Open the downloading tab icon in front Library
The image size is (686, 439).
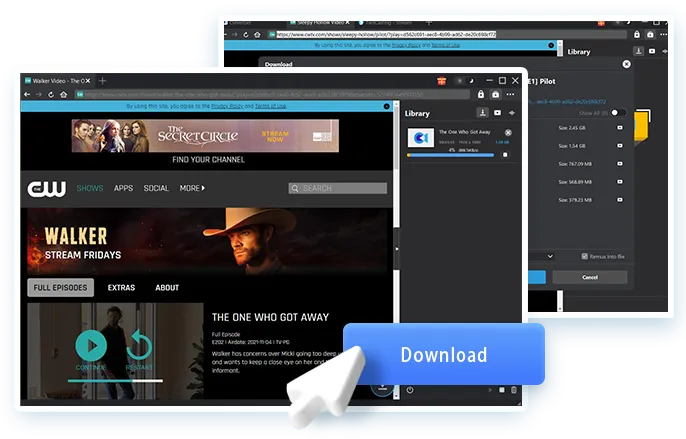point(483,113)
